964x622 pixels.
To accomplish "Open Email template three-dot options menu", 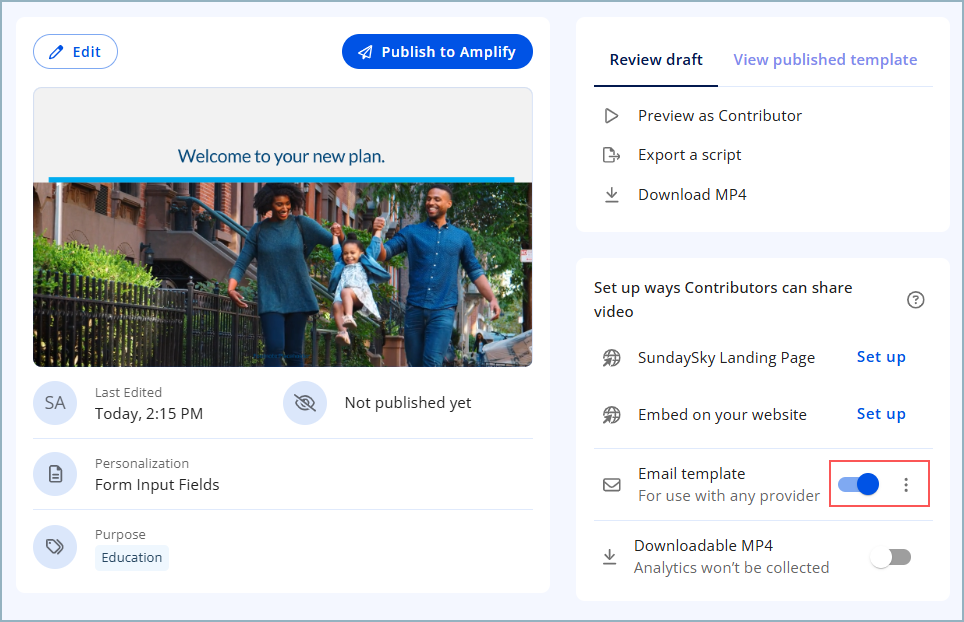I will click(906, 485).
